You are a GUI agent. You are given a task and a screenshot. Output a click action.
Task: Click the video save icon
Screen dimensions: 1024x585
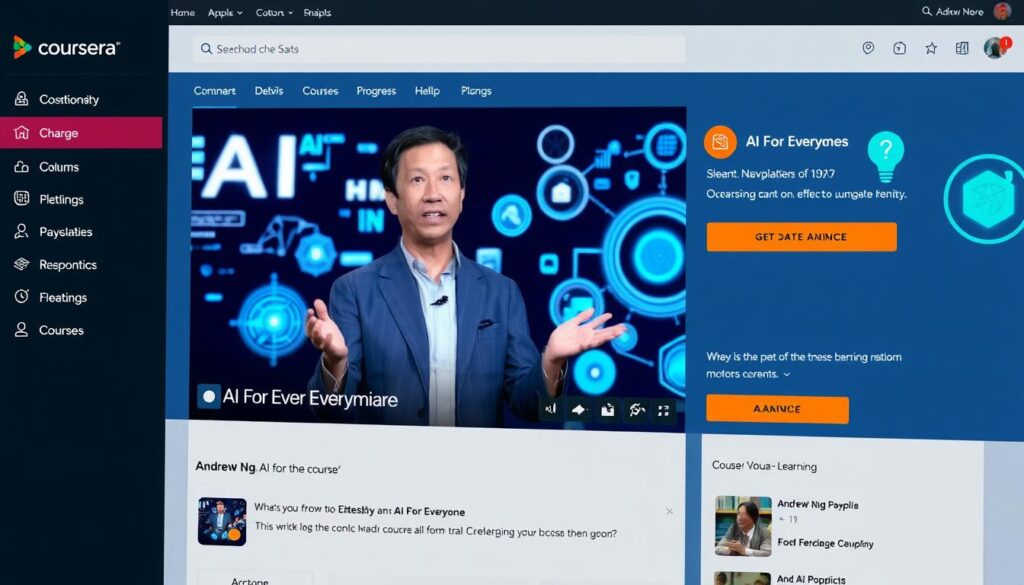[607, 409]
